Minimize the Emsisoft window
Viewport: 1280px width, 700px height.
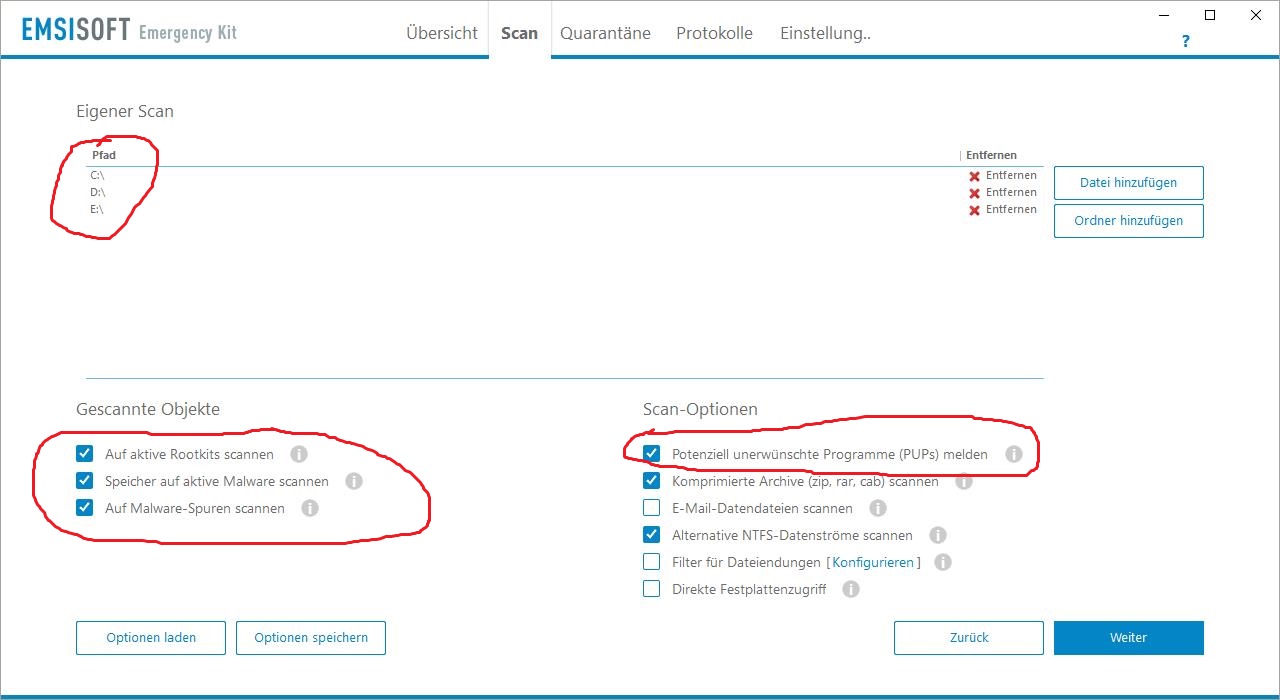point(1165,15)
